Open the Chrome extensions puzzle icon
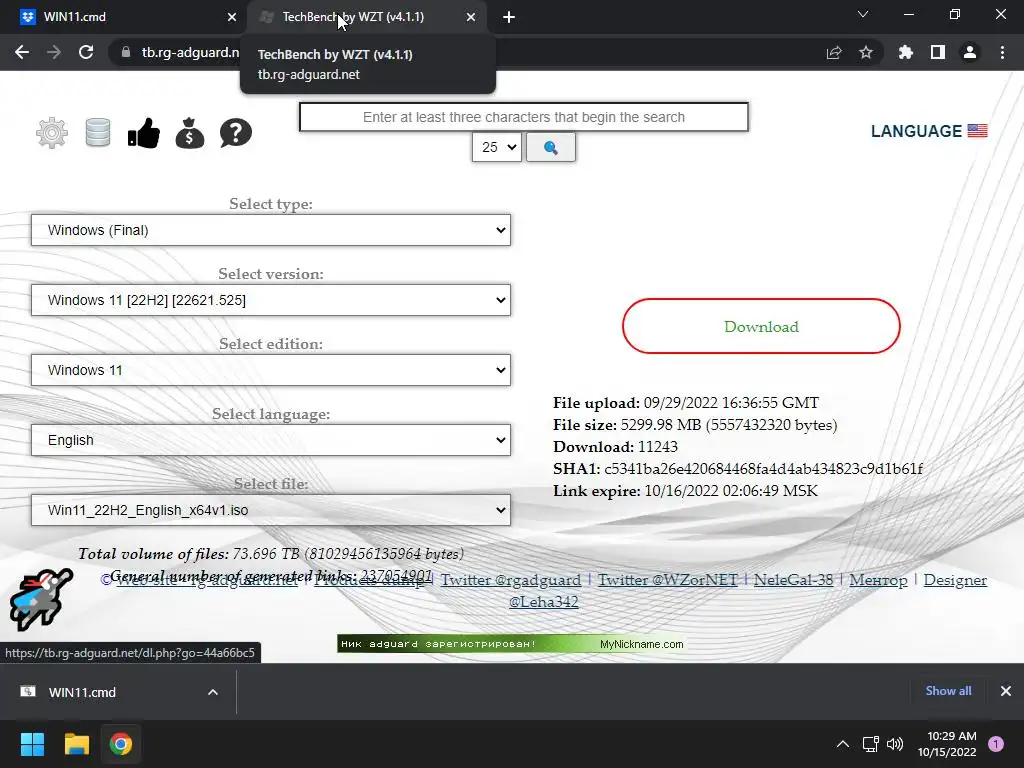This screenshot has height=768, width=1024. click(906, 52)
